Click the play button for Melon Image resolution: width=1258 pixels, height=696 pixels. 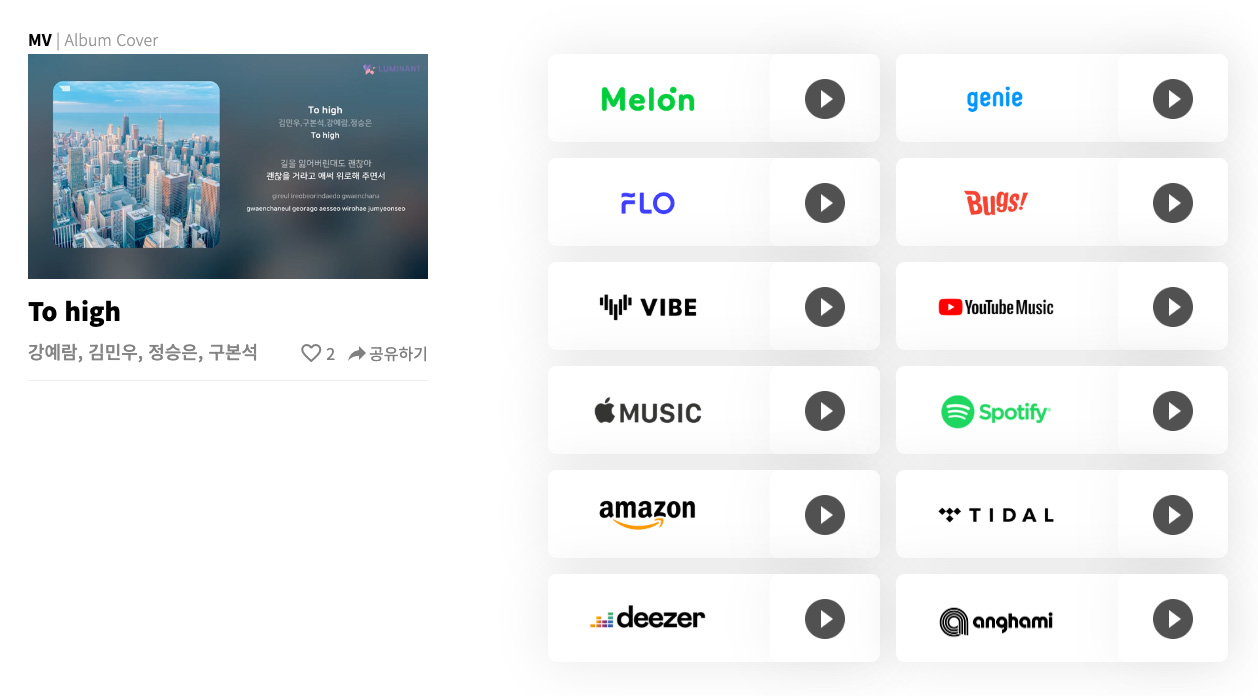824,99
